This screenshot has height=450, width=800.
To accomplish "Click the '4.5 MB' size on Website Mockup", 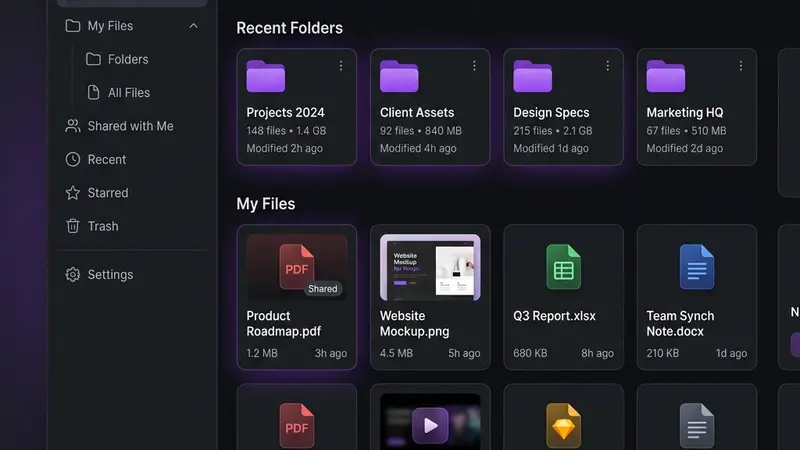I will click(396, 353).
